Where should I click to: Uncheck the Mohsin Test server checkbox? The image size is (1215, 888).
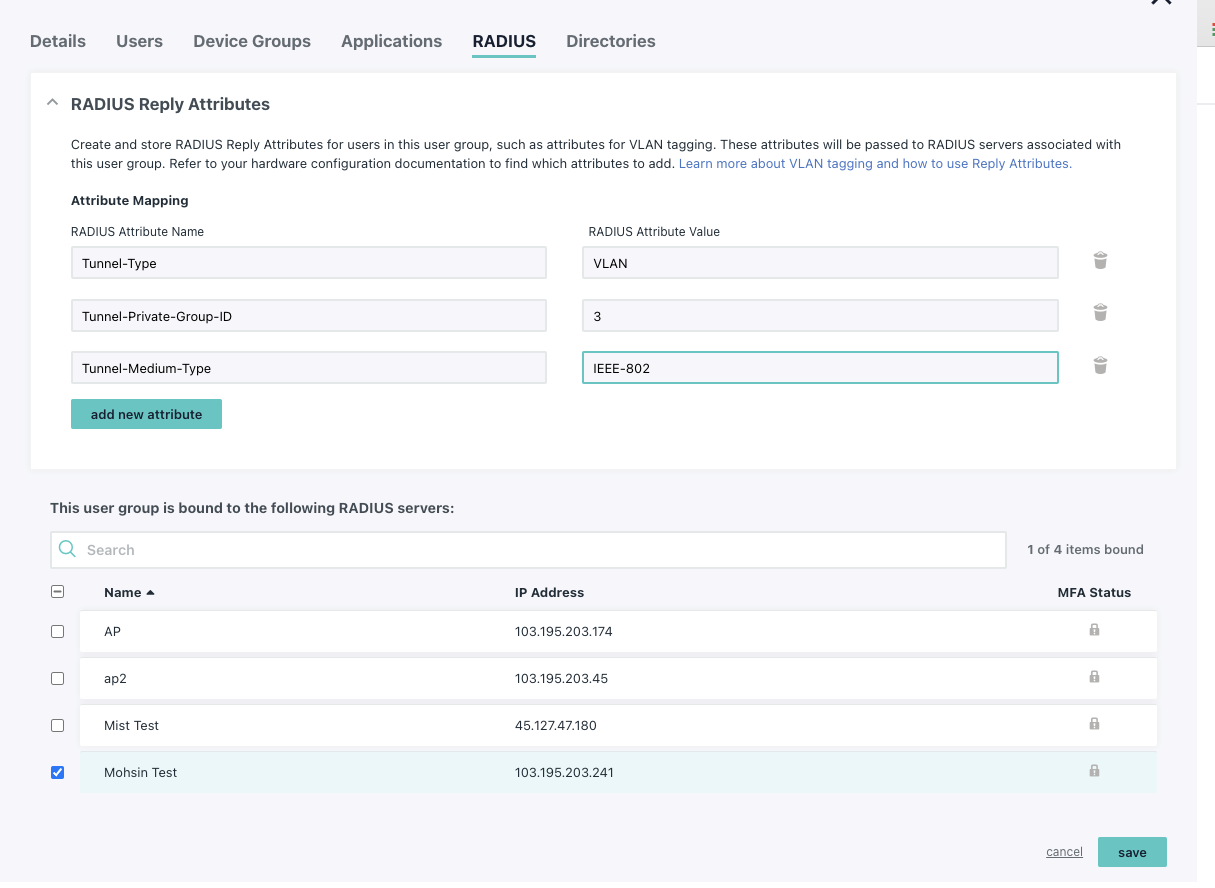click(x=57, y=772)
